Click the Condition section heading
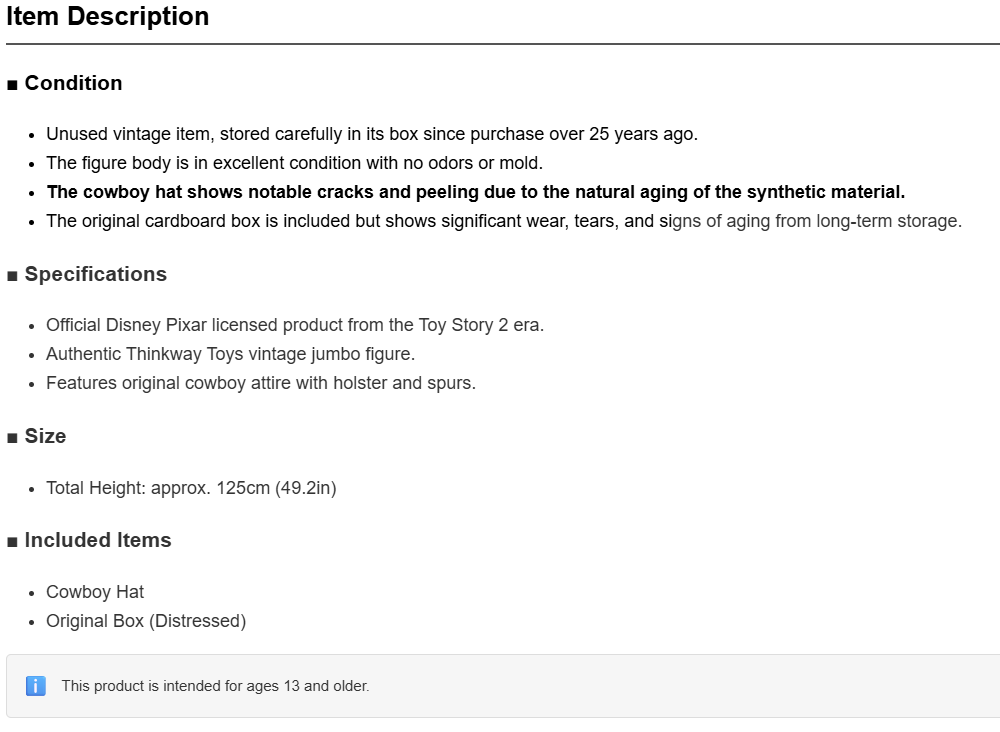The image size is (1000, 732). (x=73, y=83)
